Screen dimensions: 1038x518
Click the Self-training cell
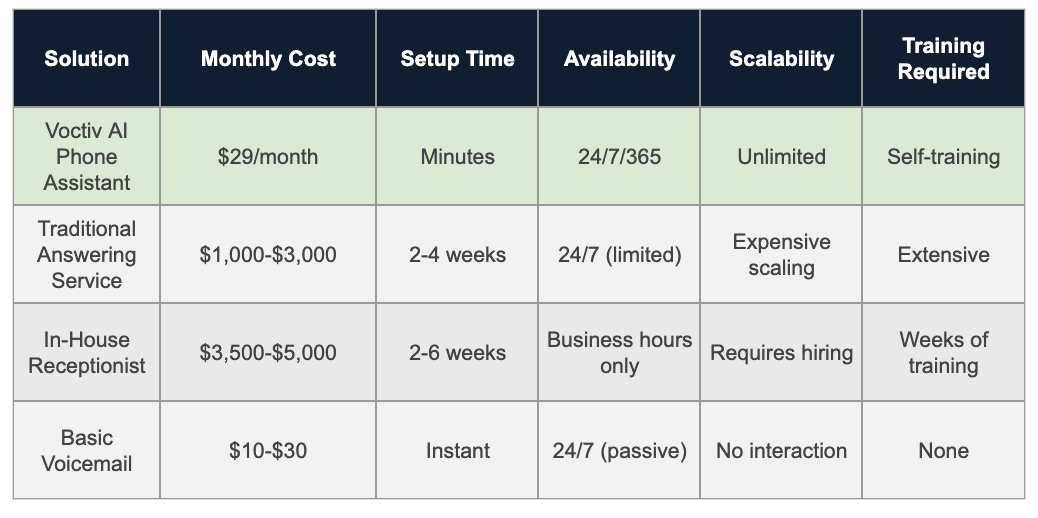click(943, 157)
